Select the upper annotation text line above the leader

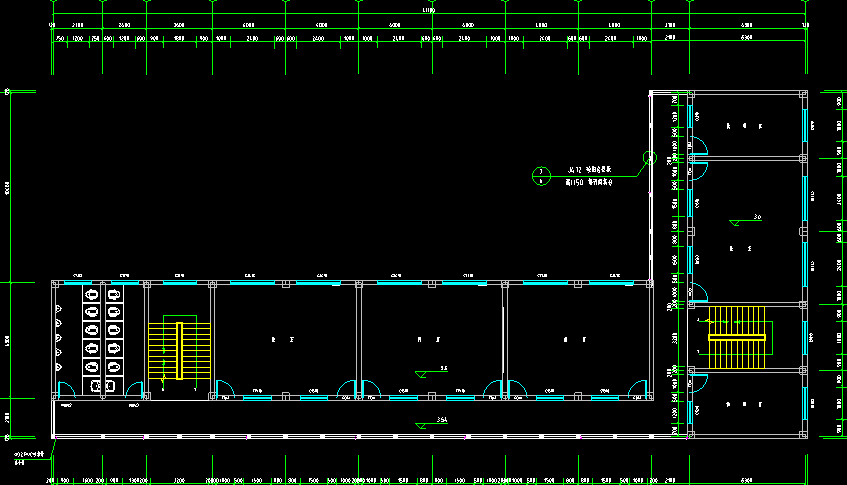[x=589, y=170]
